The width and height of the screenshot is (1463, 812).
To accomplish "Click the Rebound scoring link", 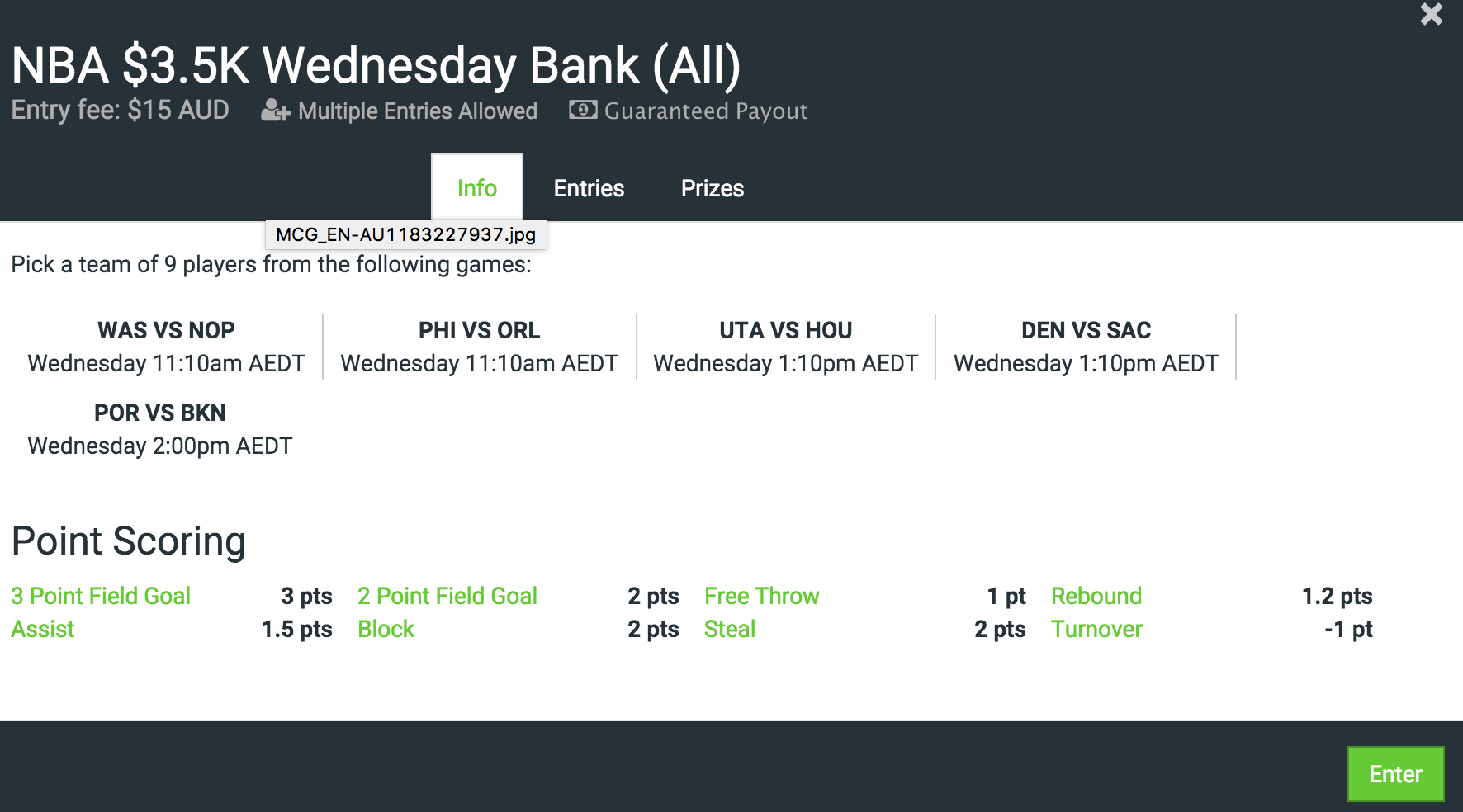I will tap(1096, 596).
